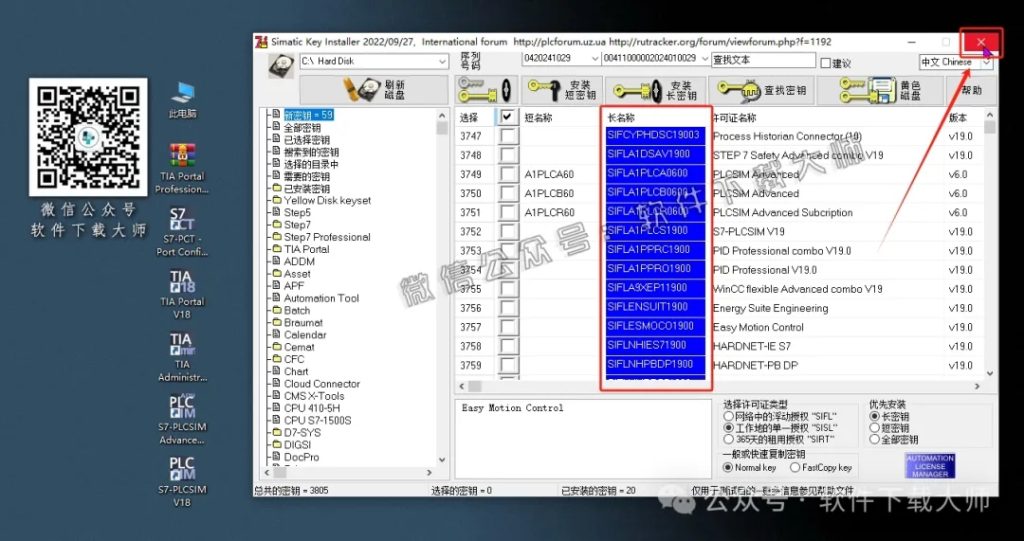Choose the FastCopy key radio option
Screen dimensions: 1024x541
[795, 468]
